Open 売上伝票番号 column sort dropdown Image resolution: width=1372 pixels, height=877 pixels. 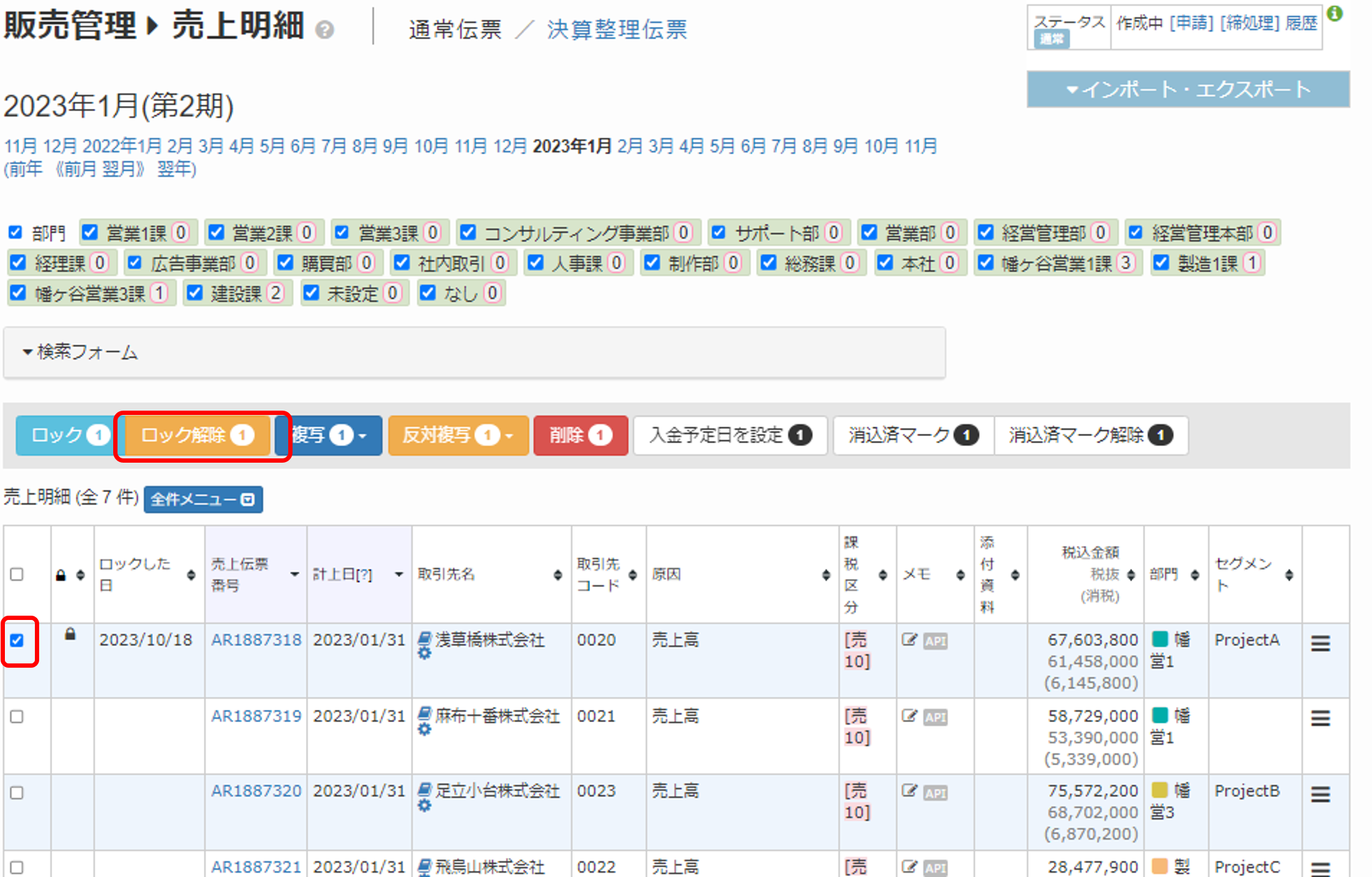coord(294,575)
